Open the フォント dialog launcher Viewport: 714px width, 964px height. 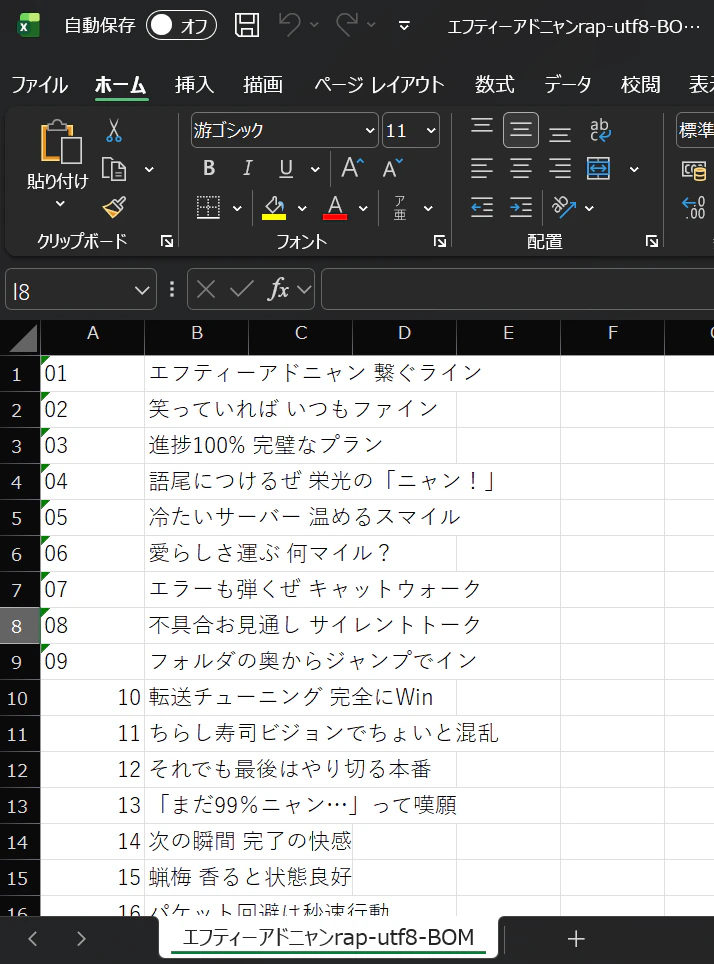point(439,241)
